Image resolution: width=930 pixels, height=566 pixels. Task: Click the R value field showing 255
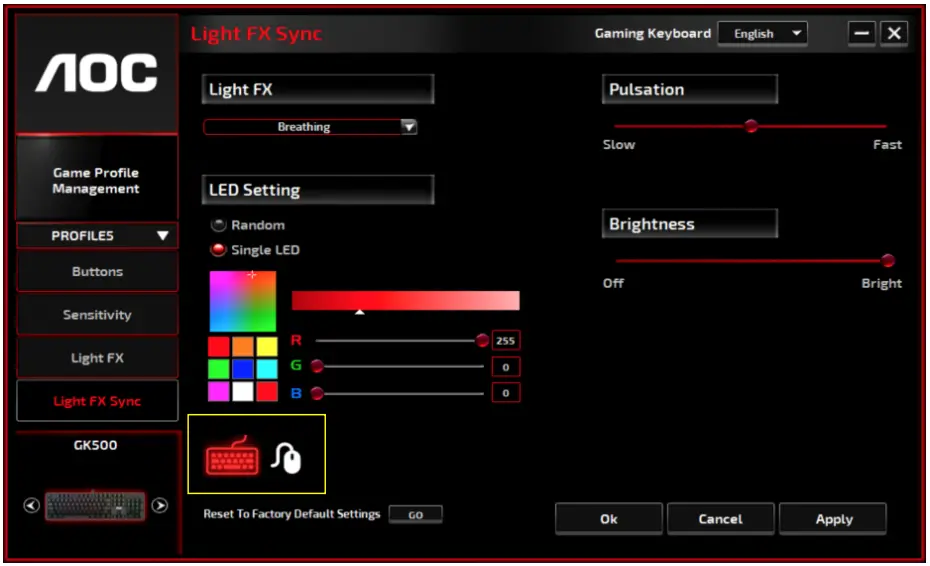pyautogui.click(x=506, y=341)
